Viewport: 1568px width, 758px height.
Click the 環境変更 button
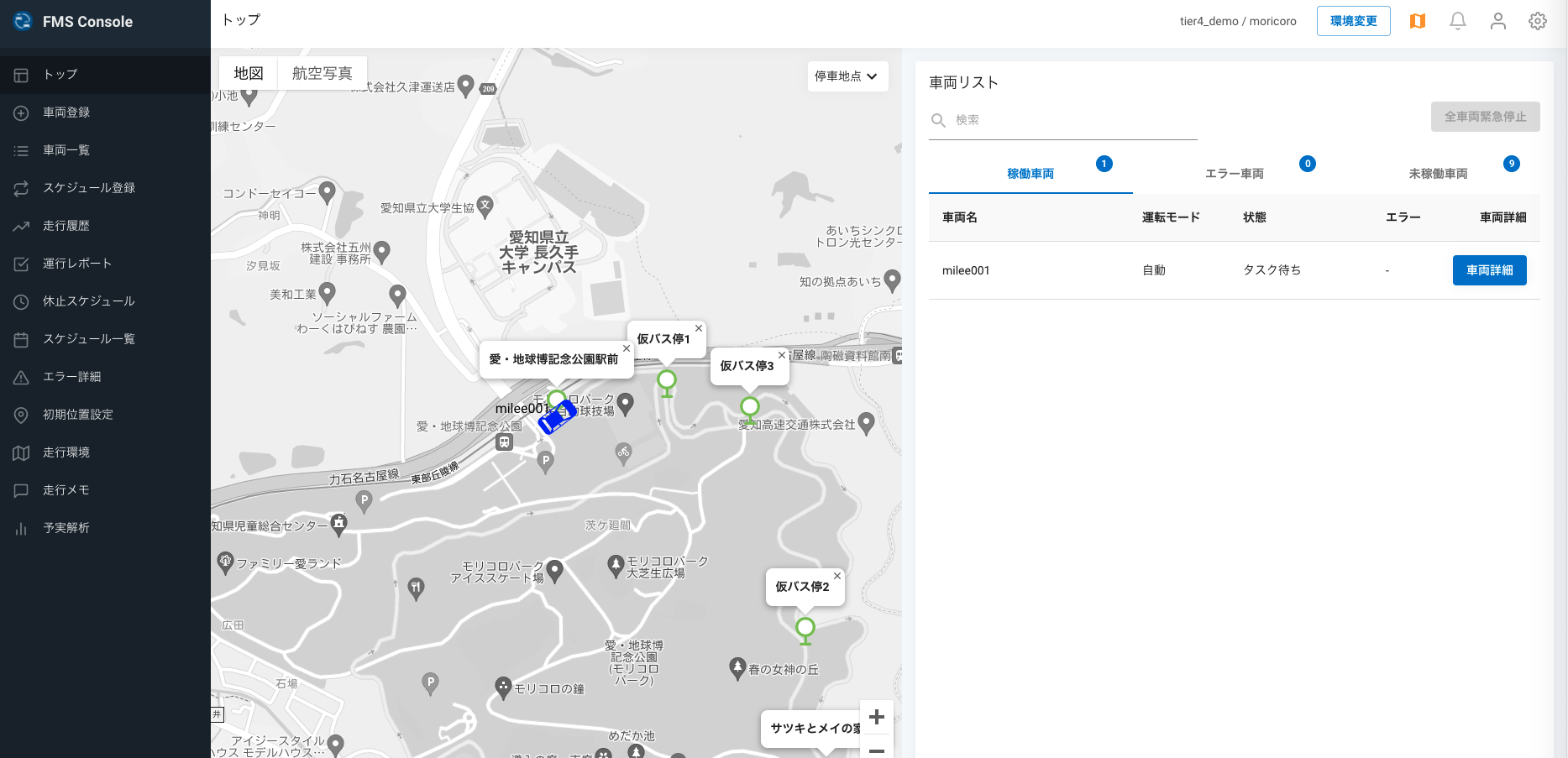[x=1354, y=21]
